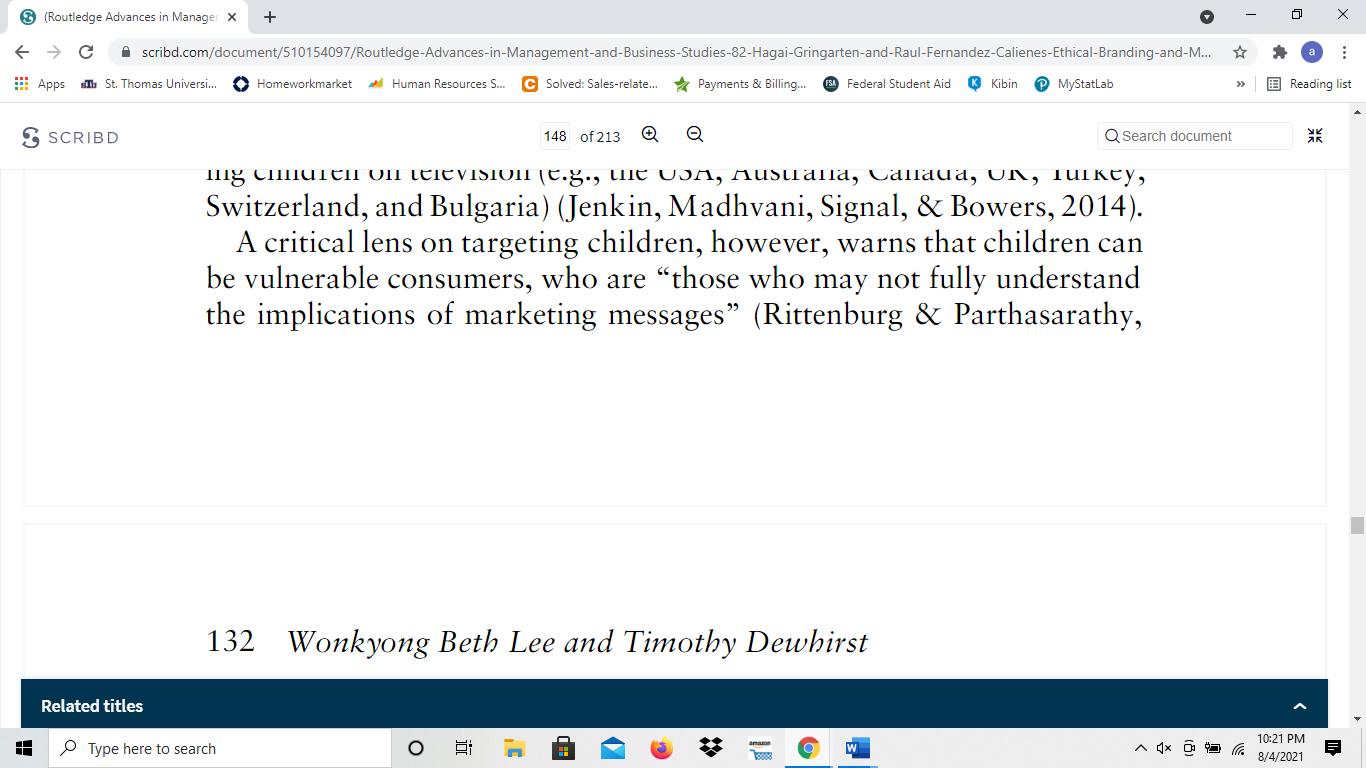
Task: Open the Apps bookmark shortcut
Action: click(x=41, y=84)
